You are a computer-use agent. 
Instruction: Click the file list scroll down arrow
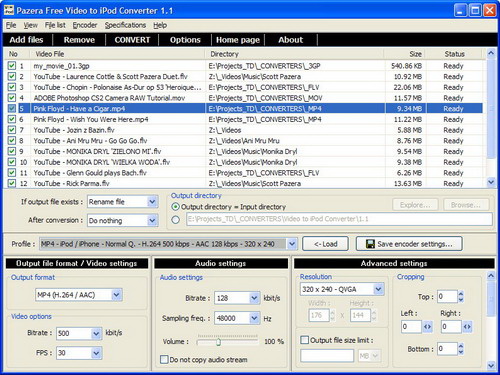(491, 182)
